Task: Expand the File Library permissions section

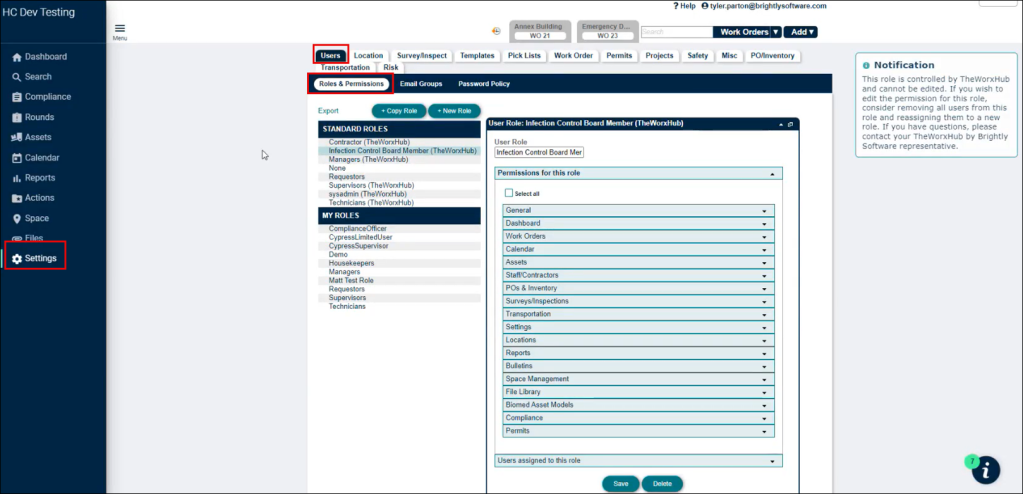Action: click(x=639, y=392)
